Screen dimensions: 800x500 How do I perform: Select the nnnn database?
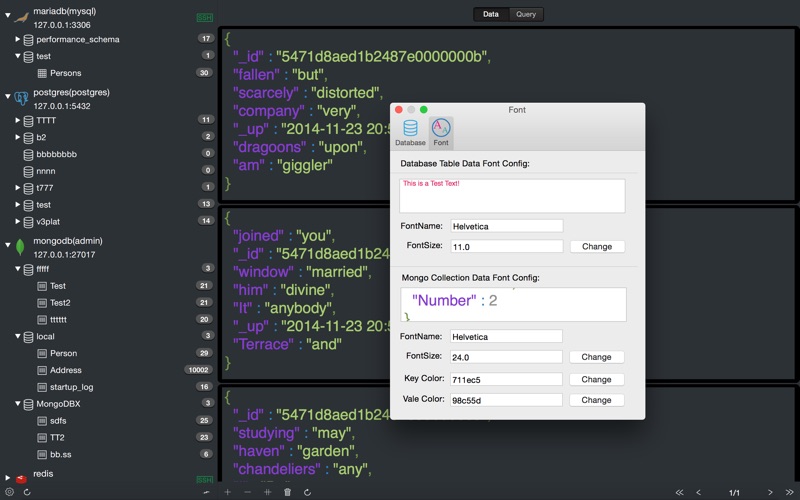pos(45,171)
